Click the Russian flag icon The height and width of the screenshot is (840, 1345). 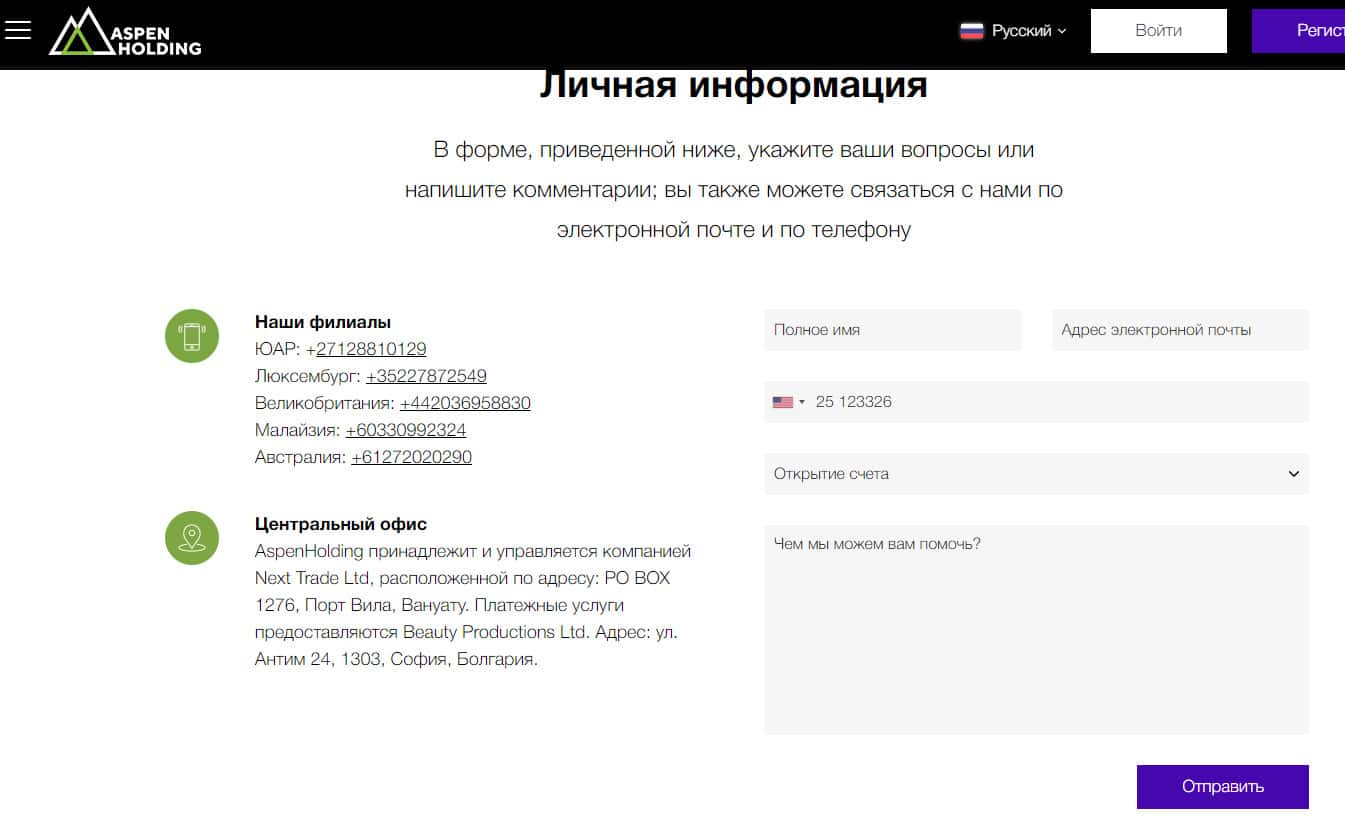(971, 31)
